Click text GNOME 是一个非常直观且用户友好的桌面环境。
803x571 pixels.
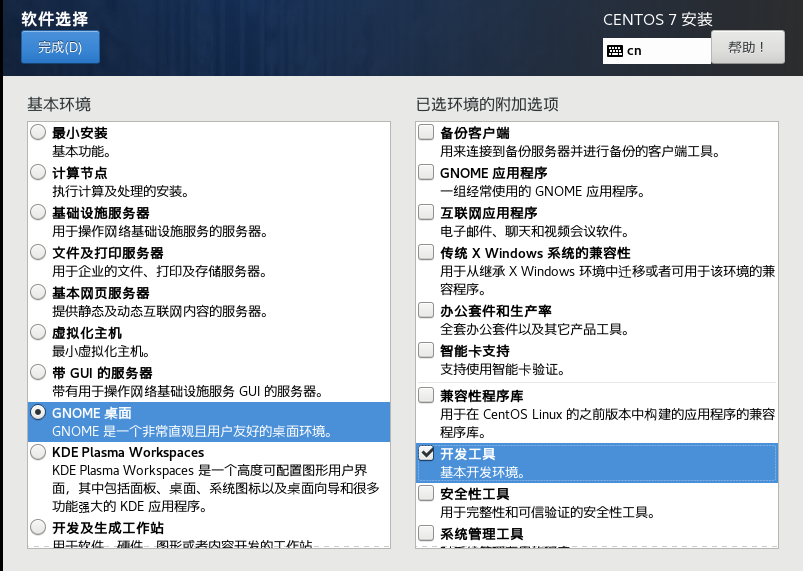192,431
